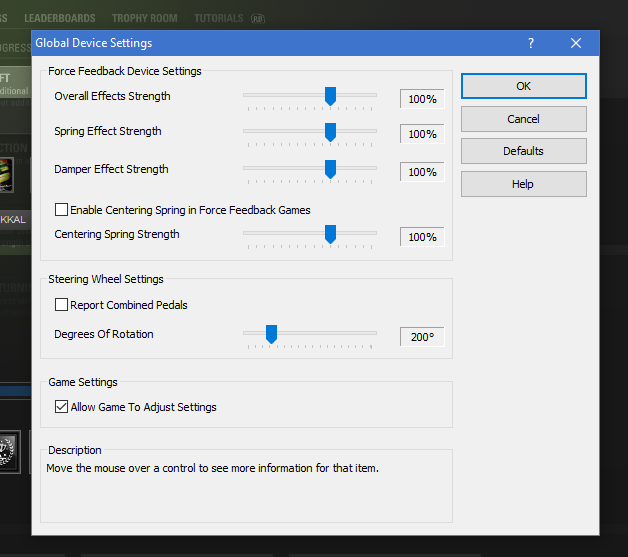Switch to the Leaderboards tab
Viewport: 628px width, 557px height.
60,18
